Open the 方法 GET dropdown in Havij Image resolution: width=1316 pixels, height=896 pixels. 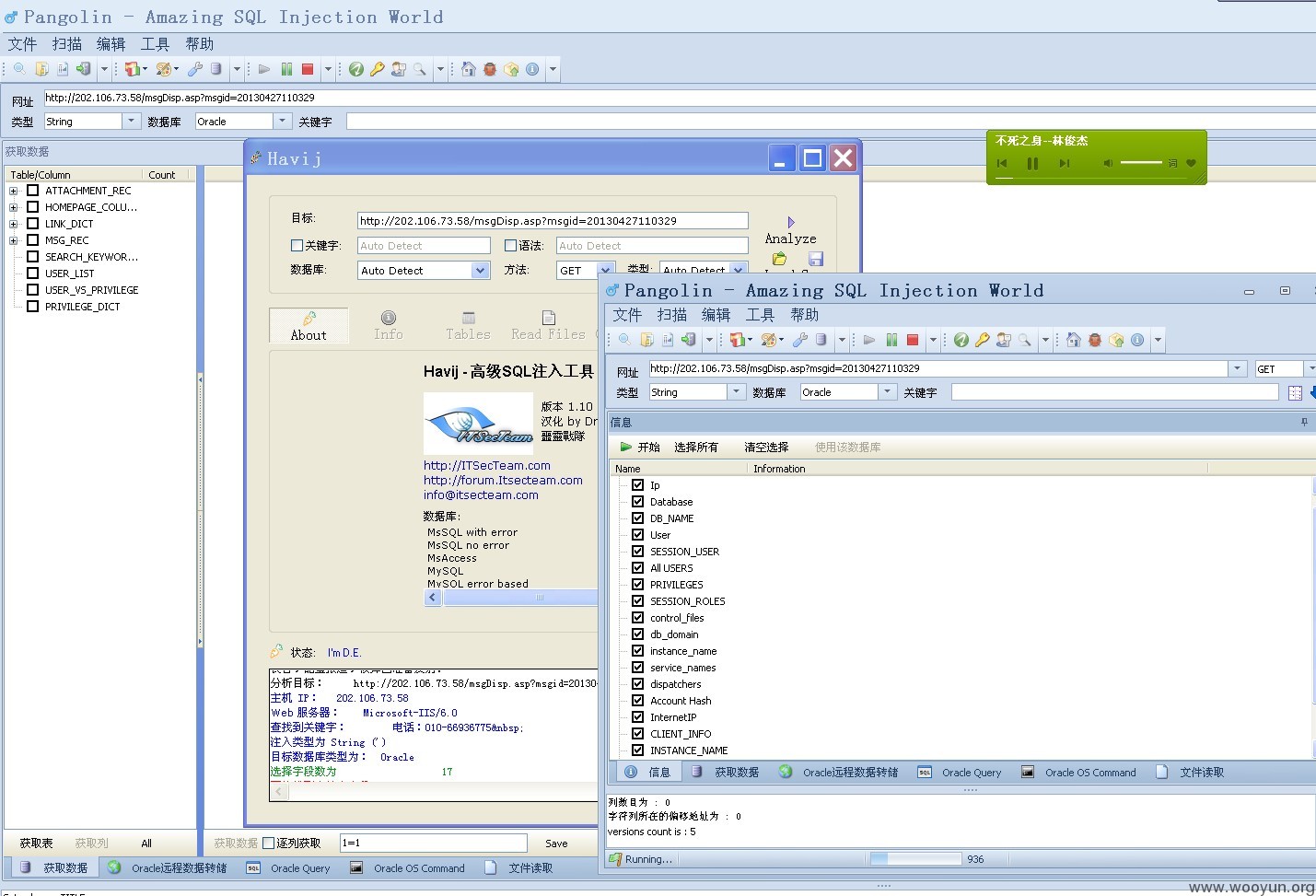coord(605,271)
